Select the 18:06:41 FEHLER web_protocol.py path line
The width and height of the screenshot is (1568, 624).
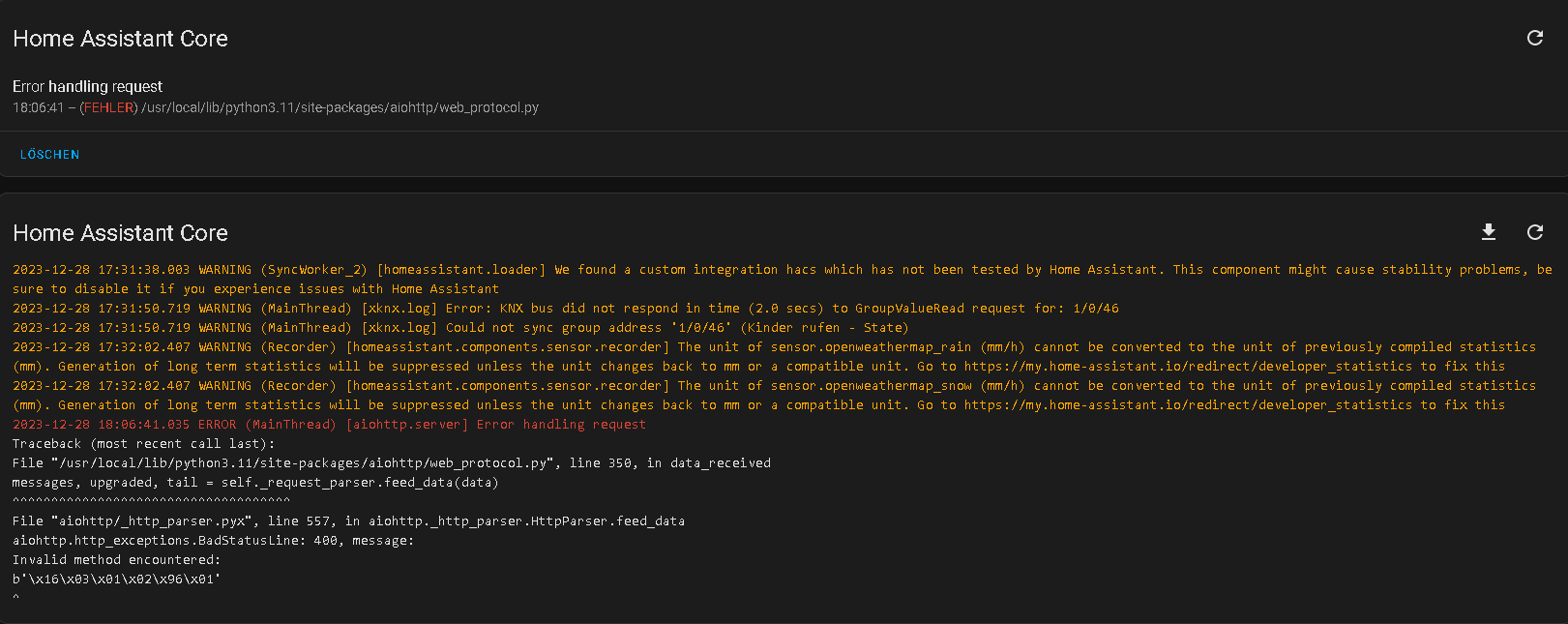(276, 107)
